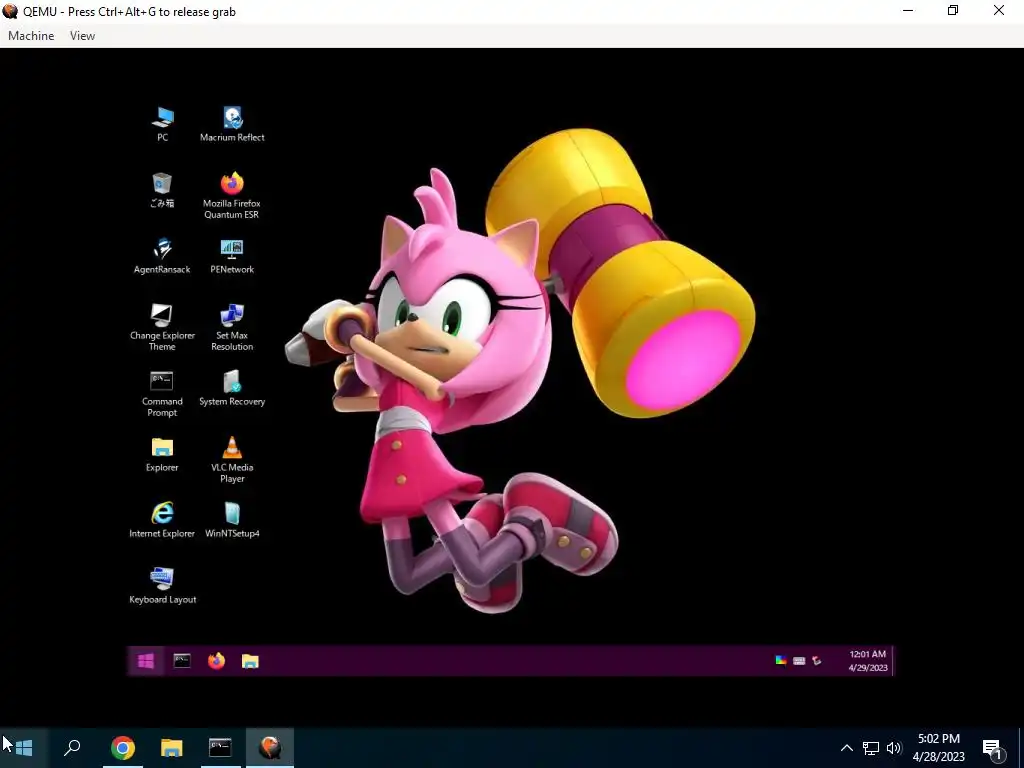This screenshot has width=1024, height=768.
Task: Expand hidden host tray icons chevron
Action: click(846, 748)
